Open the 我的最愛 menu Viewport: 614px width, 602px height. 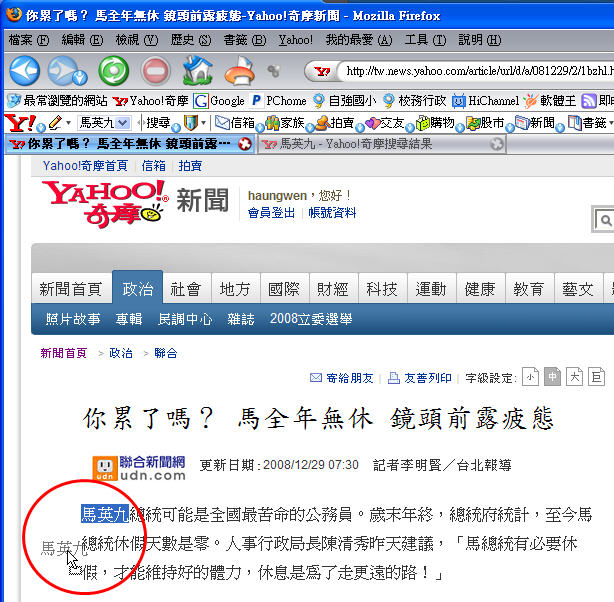click(359, 40)
